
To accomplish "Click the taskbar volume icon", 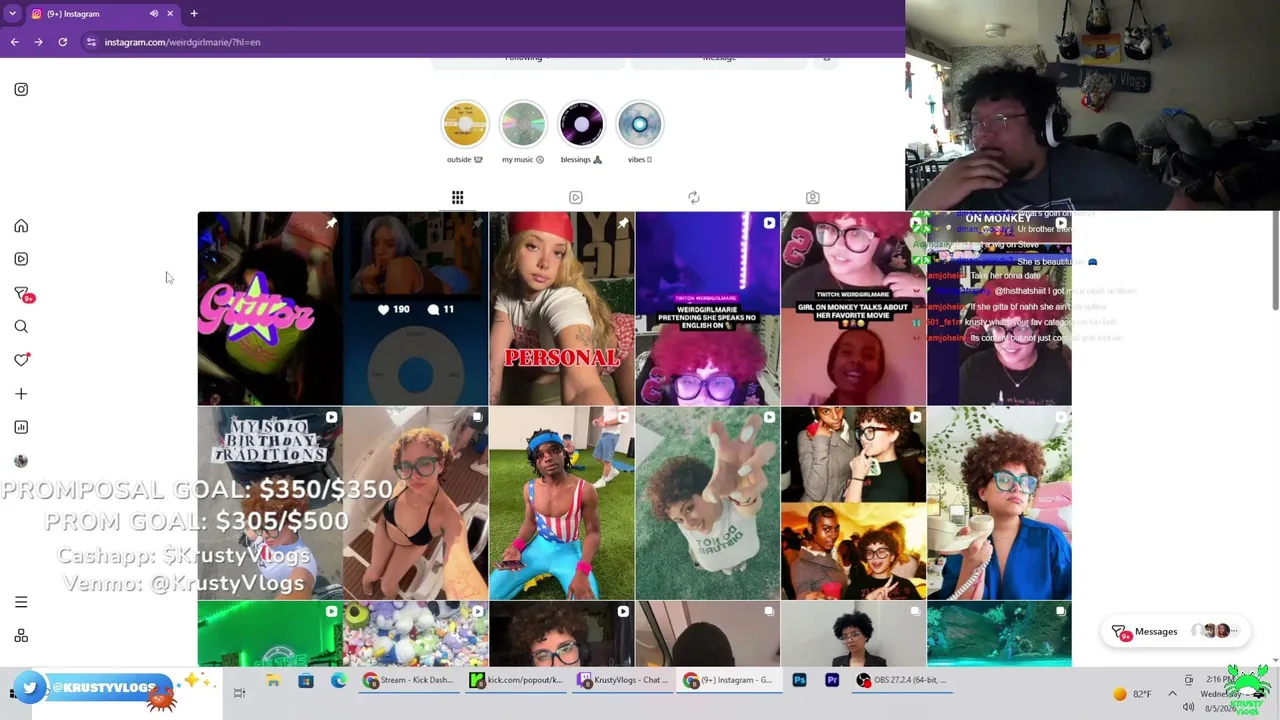I will [x=1188, y=707].
